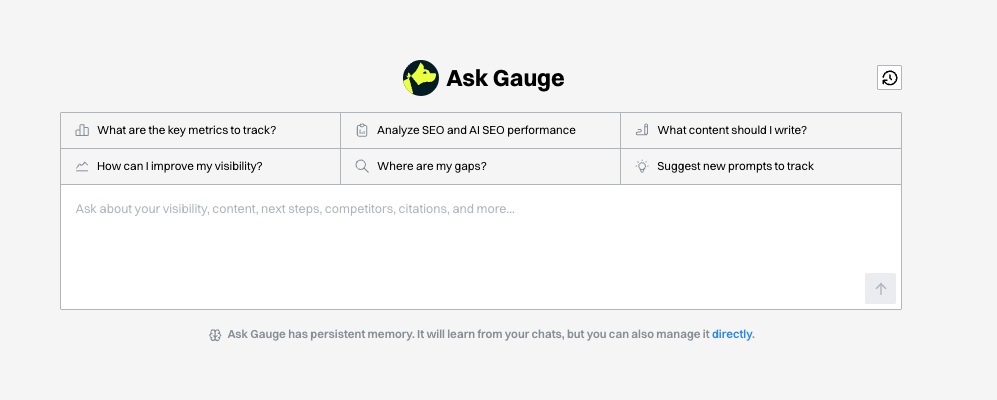The height and width of the screenshot is (400, 997).
Task: Click the lightbulb icon beside Suggest new prompts
Action: click(642, 166)
